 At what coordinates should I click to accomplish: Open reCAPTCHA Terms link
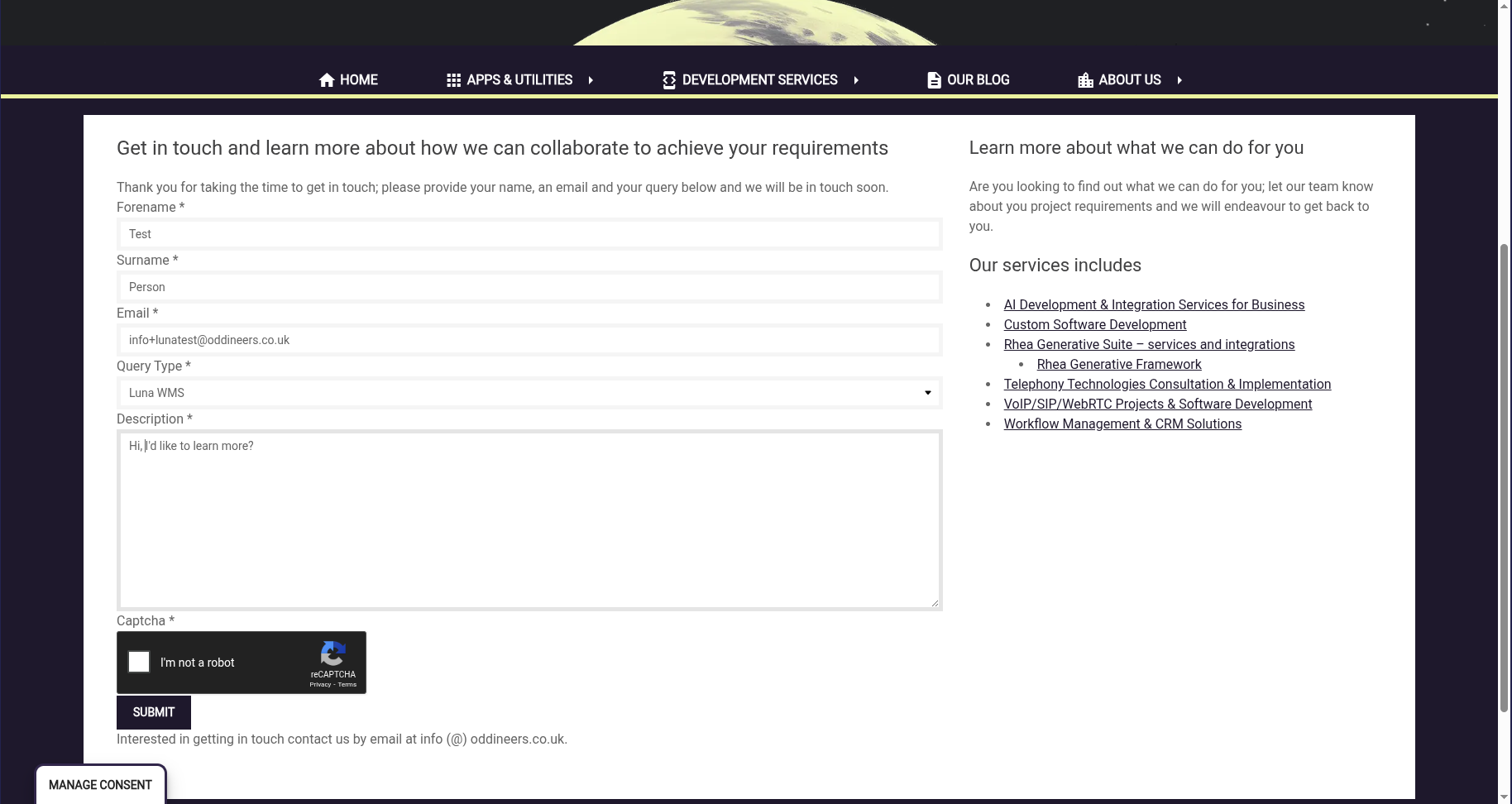point(347,685)
